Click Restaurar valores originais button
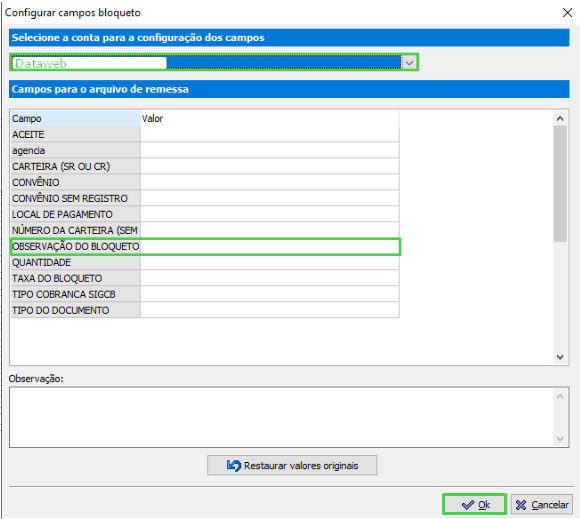The image size is (580, 519). tap(292, 465)
